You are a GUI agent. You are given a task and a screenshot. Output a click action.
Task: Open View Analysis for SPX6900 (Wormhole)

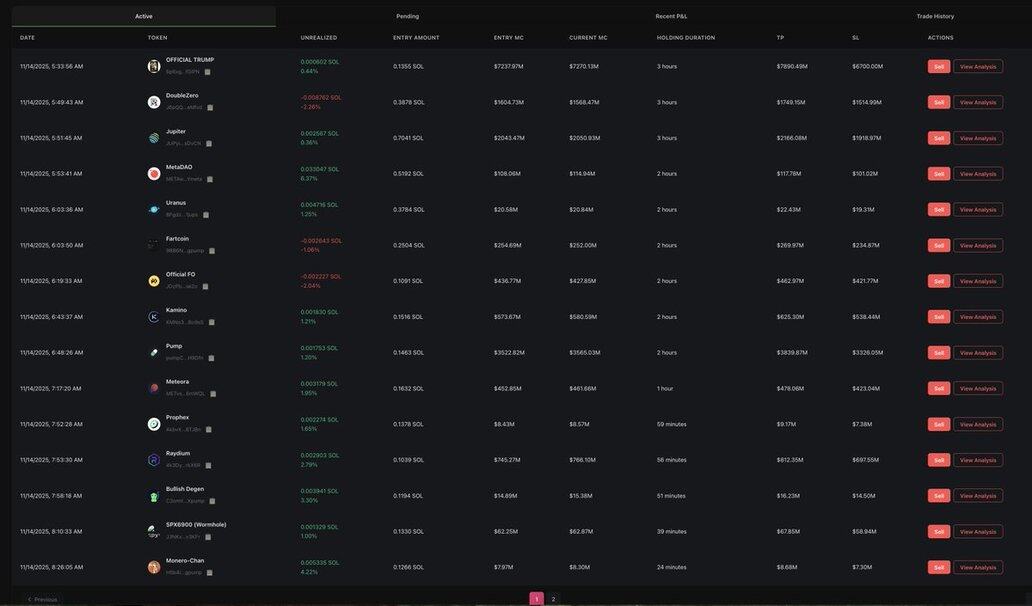tap(977, 532)
